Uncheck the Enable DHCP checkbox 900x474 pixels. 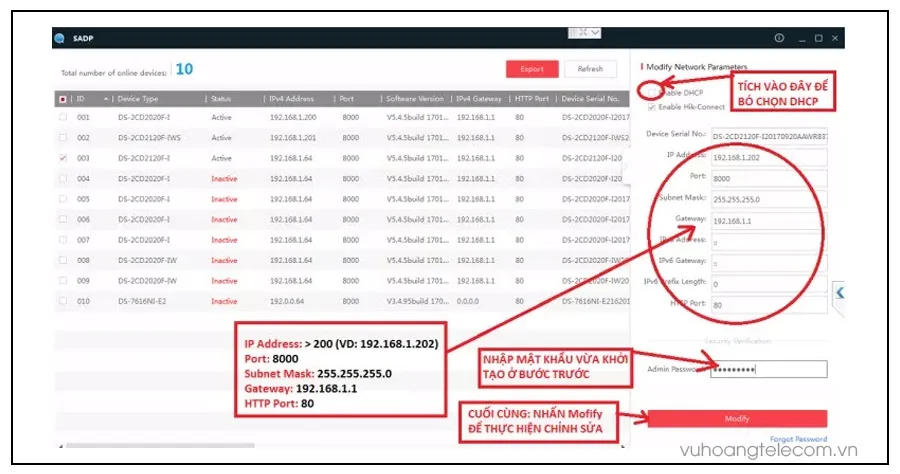coord(651,92)
